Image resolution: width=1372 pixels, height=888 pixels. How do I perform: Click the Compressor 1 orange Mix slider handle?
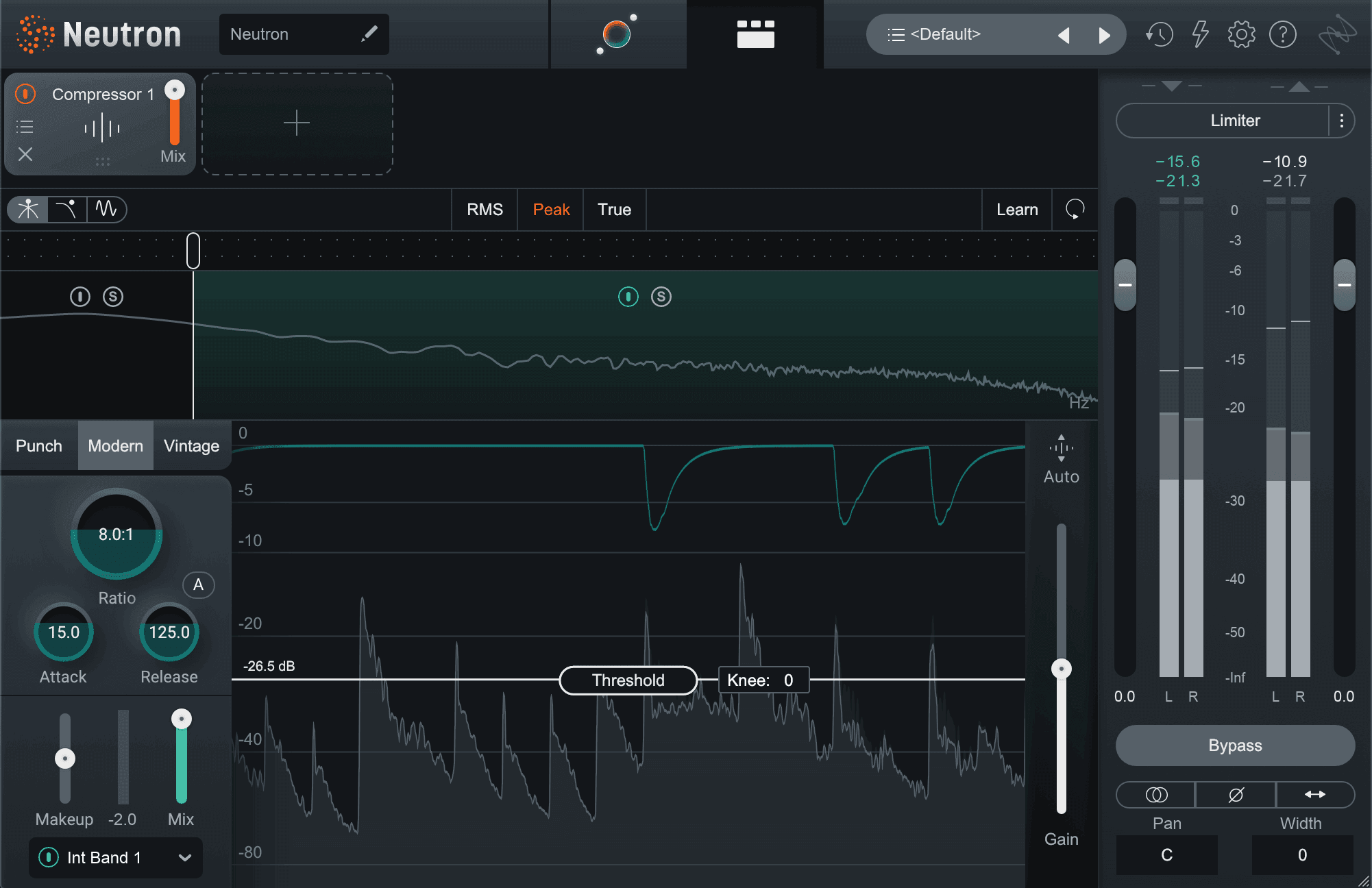point(175,90)
